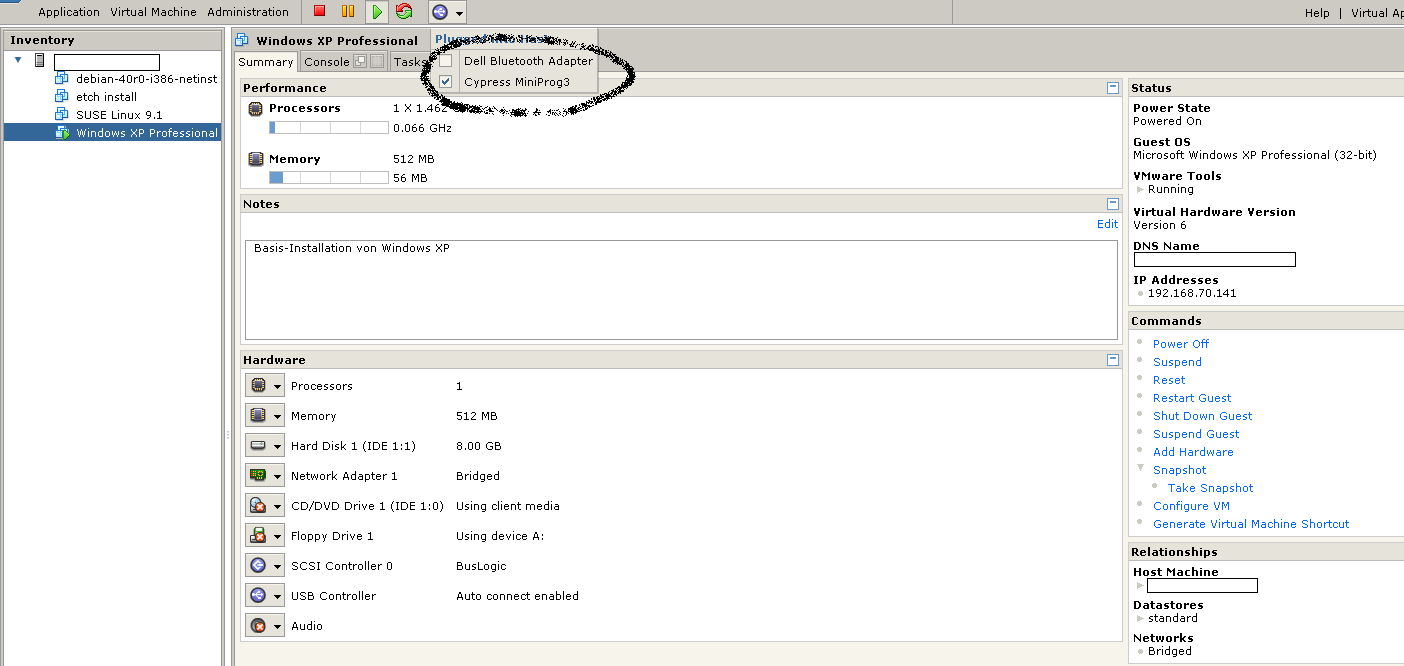Screen dimensions: 1404x666
Task: Click the Memory usage bar
Action: (328, 178)
